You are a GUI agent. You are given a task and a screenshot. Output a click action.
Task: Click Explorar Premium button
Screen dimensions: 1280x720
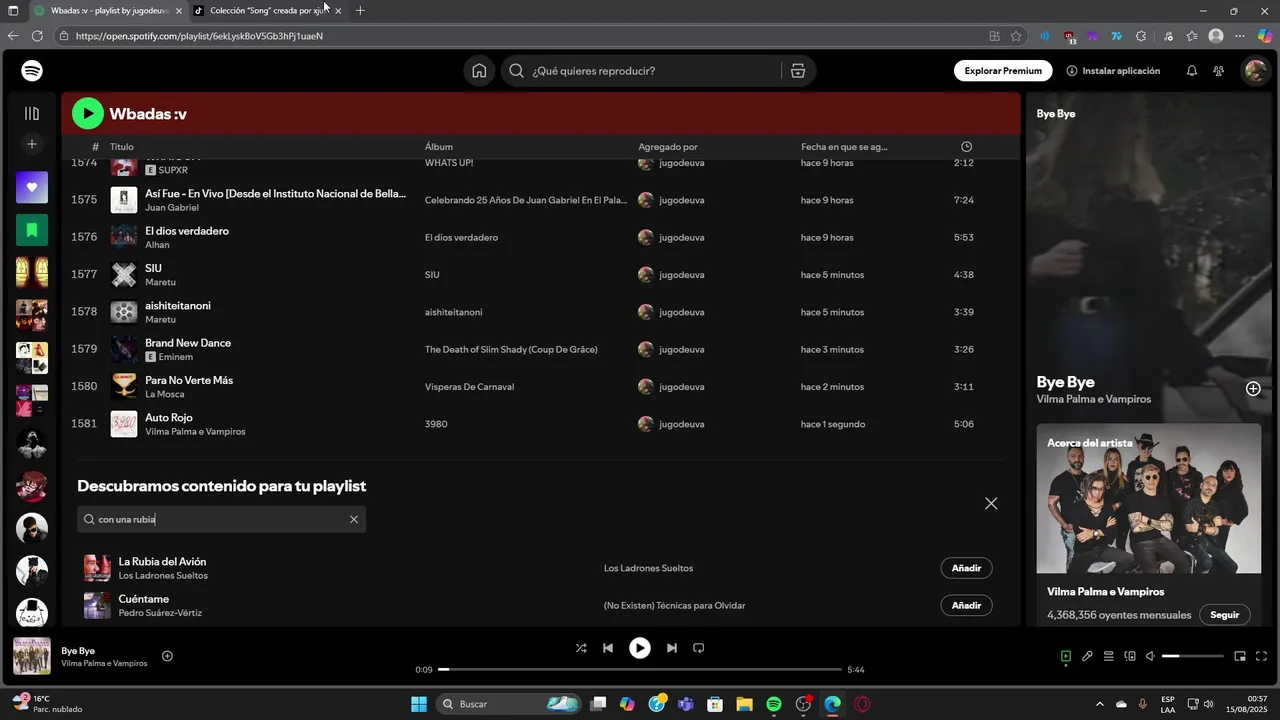pyautogui.click(x=1003, y=71)
